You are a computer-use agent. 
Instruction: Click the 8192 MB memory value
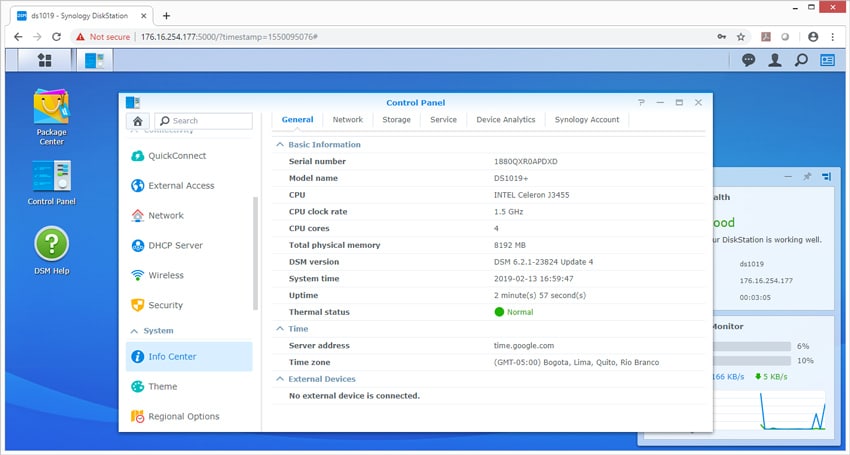(x=510, y=245)
